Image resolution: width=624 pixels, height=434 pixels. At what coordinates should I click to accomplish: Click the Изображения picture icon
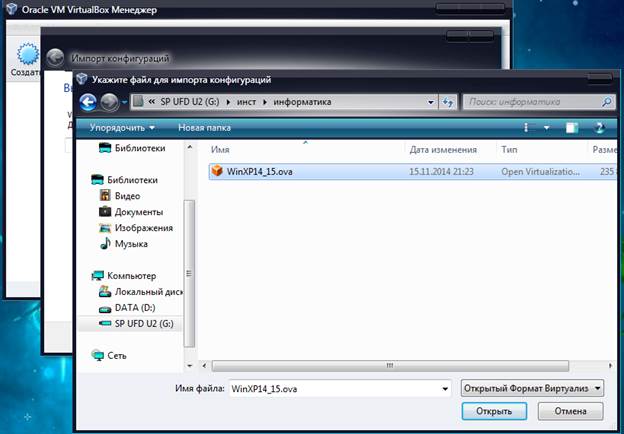(x=105, y=228)
